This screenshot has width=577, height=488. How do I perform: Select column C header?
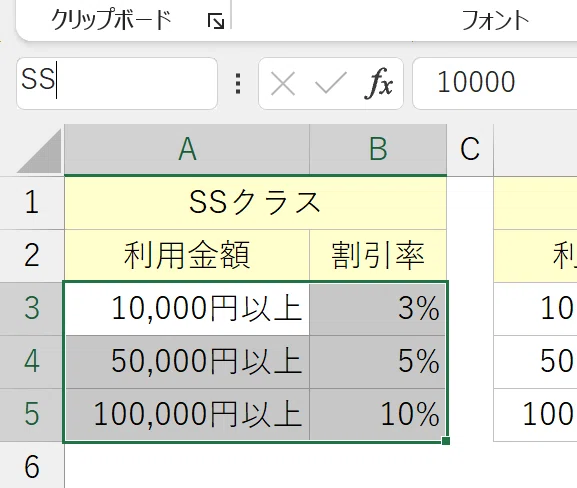click(470, 149)
